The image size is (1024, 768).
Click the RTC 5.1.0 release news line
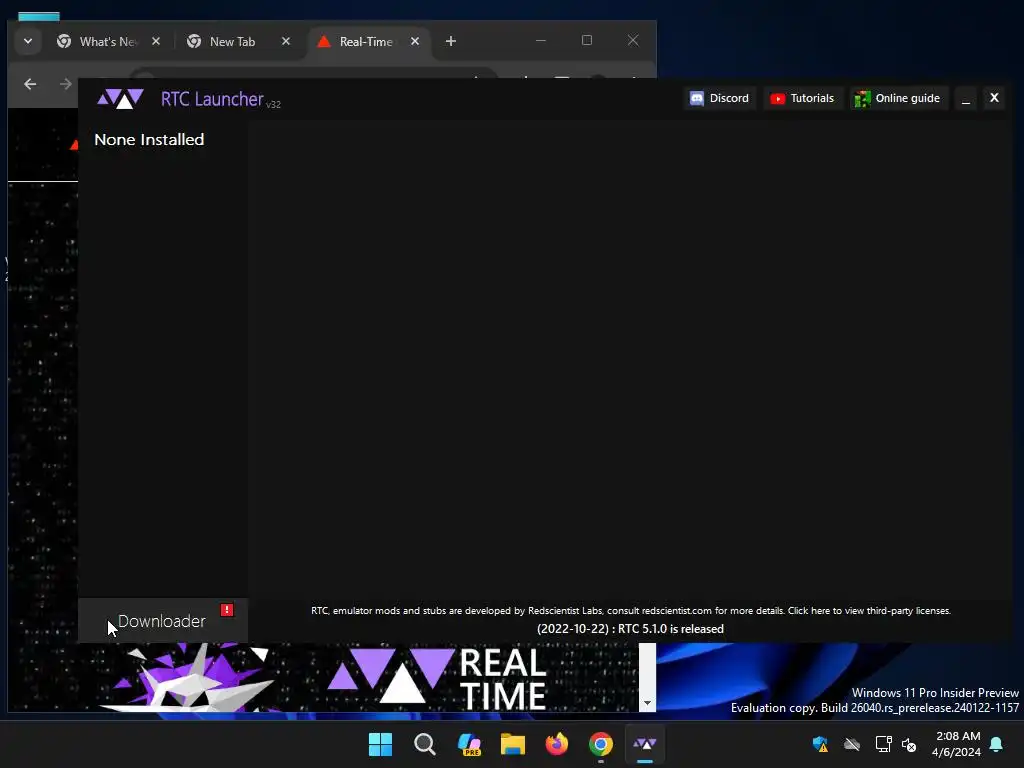pos(630,629)
